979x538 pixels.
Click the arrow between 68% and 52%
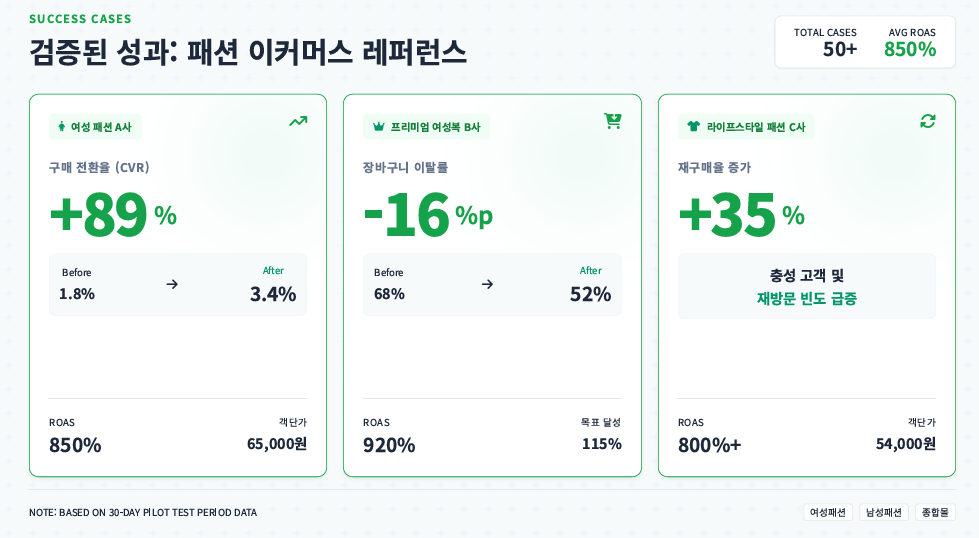tap(487, 284)
